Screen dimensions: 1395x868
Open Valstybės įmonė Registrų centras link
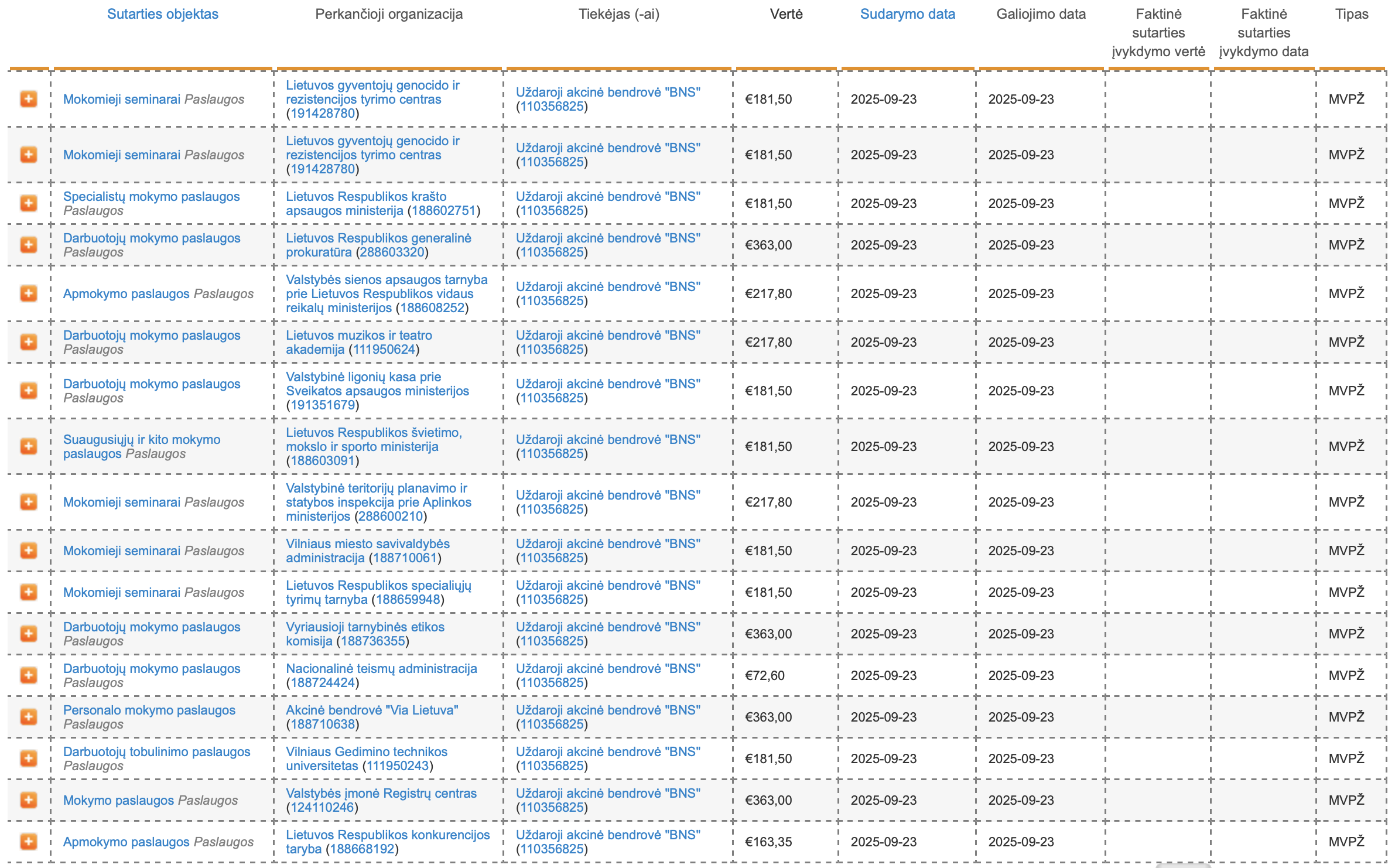click(381, 793)
